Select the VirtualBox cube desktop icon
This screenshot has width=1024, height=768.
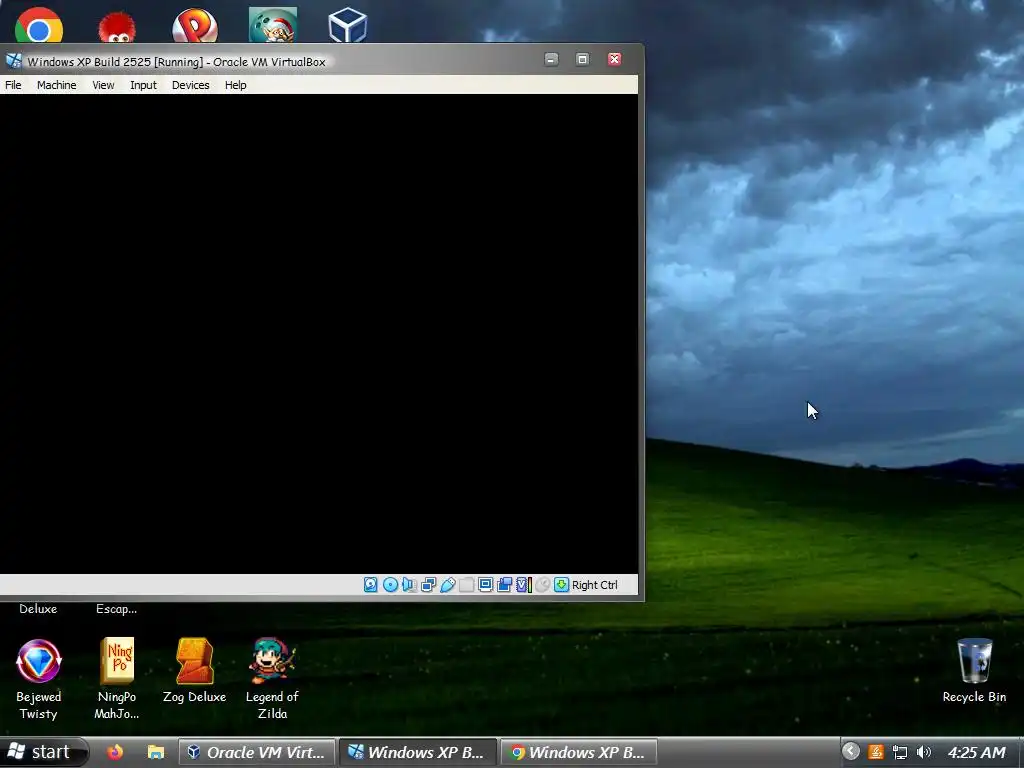(x=347, y=25)
